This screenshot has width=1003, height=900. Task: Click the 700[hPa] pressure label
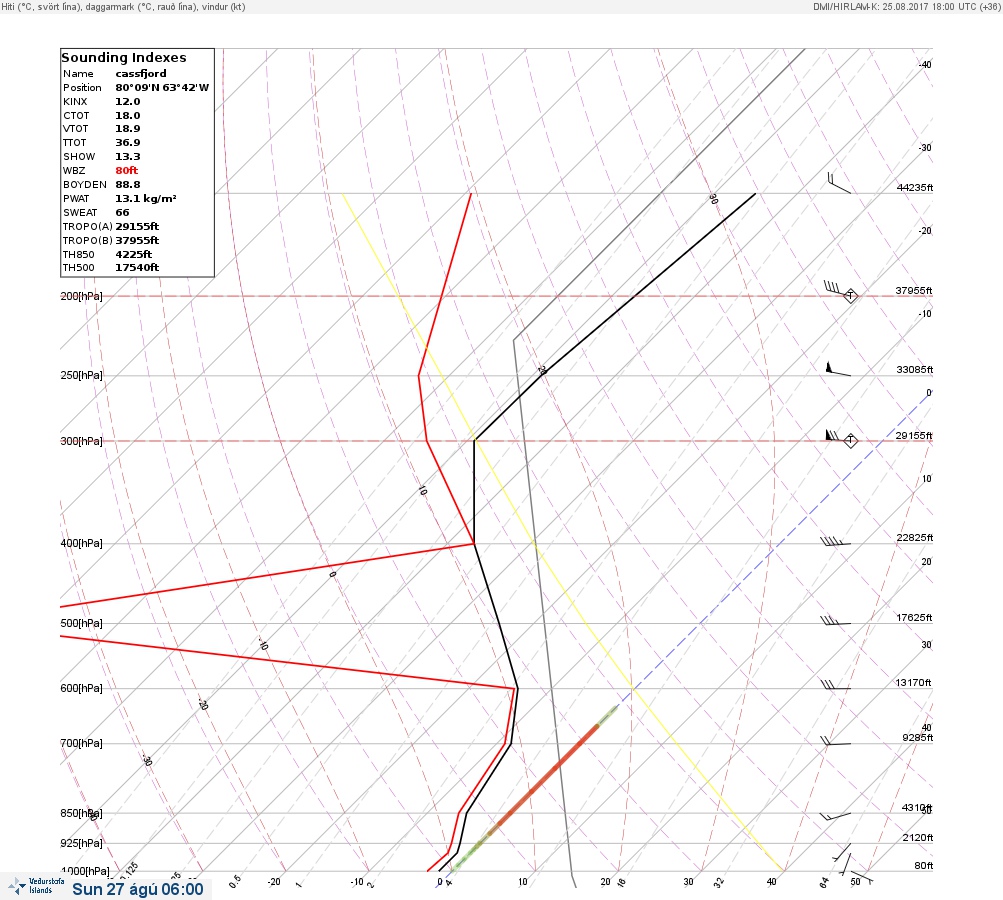[x=81, y=743]
